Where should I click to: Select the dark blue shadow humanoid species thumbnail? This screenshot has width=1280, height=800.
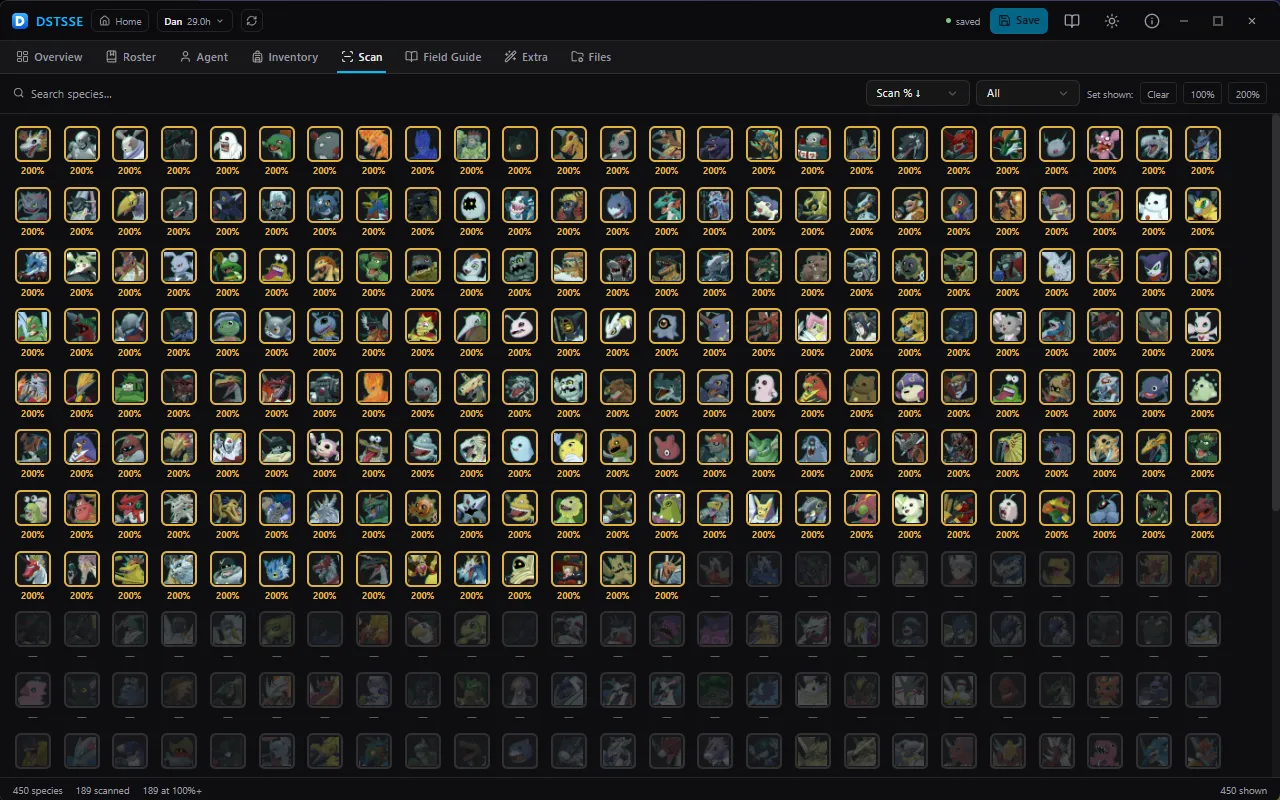[423, 144]
